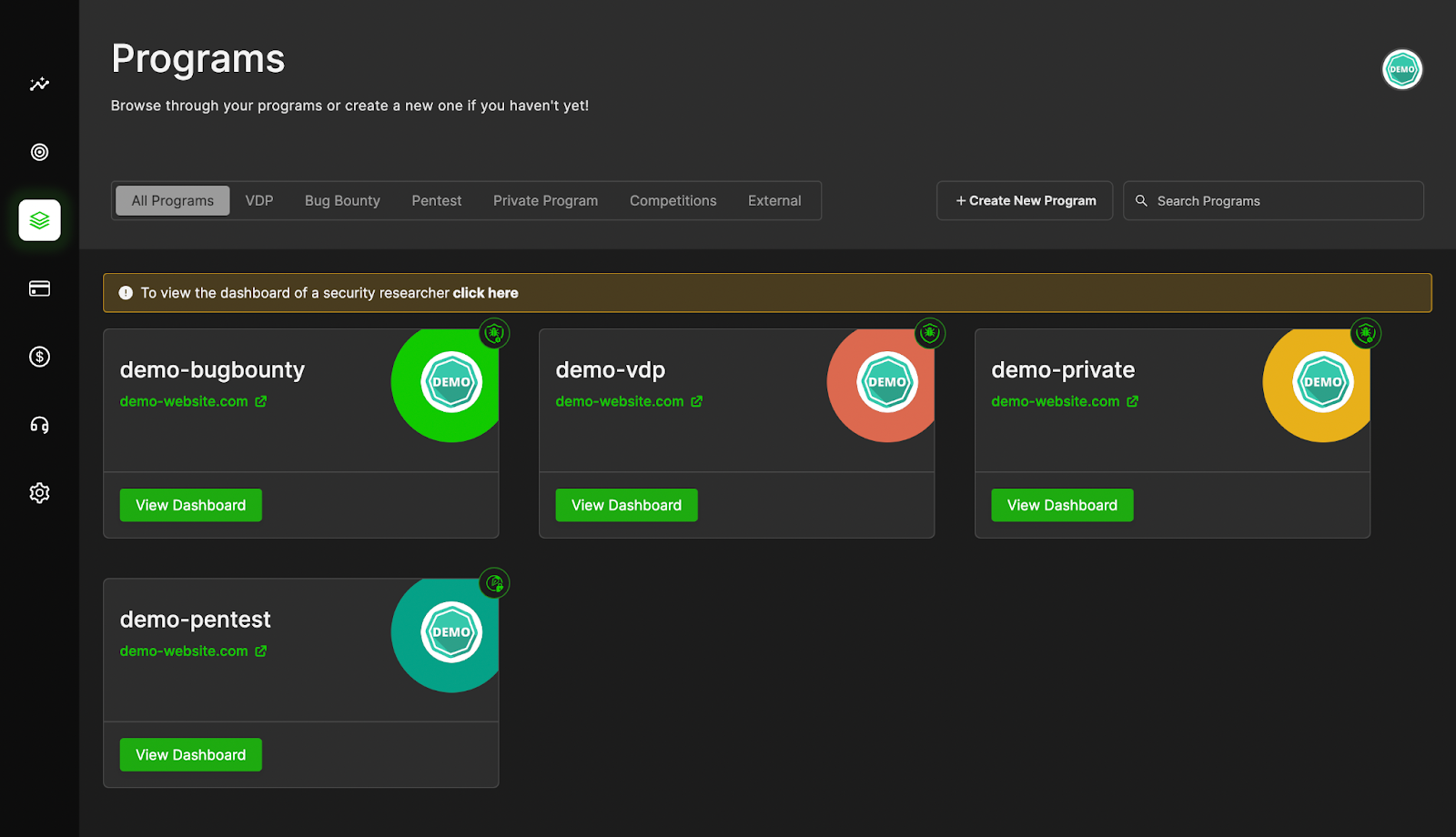Open the payment card icon in the sidebar

click(39, 288)
